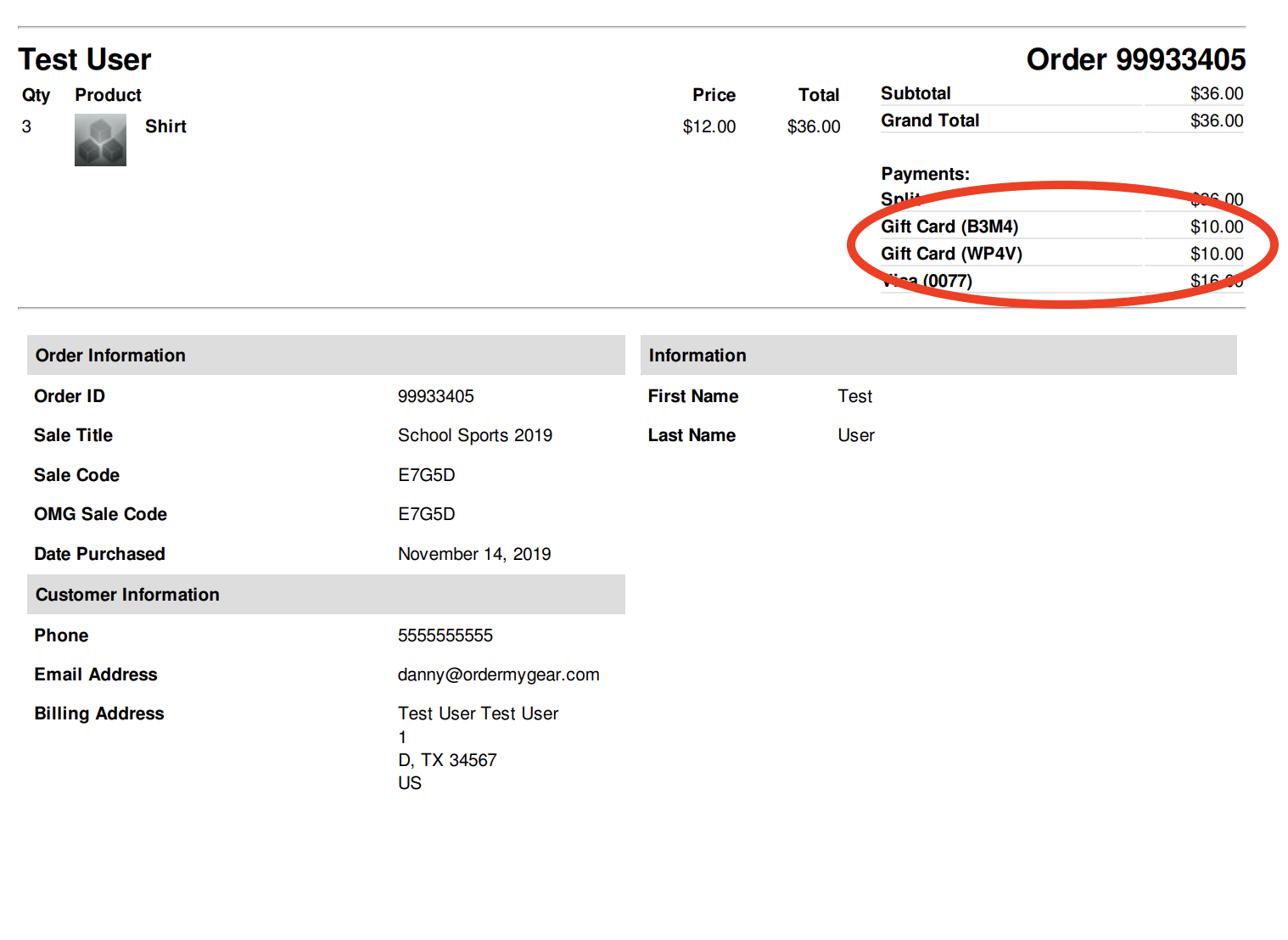Click the OMG Sale Code value E7G5D
1288x940 pixels.
point(427,514)
